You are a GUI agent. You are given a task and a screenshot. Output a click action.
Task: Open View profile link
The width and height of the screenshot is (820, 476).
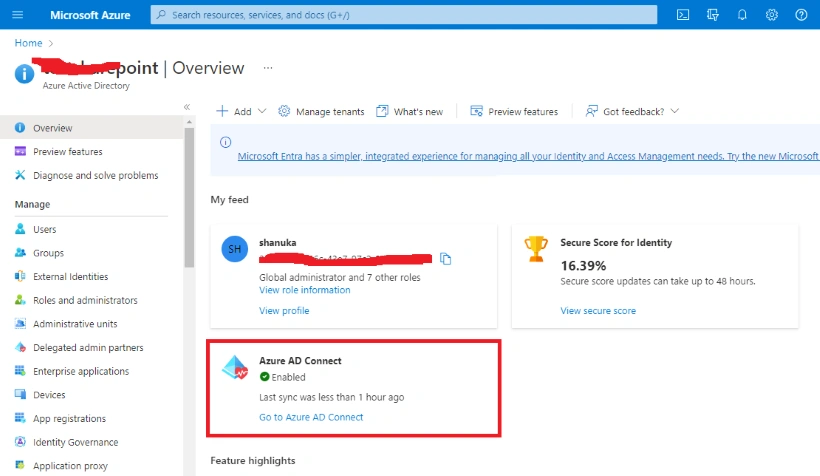[x=284, y=311]
